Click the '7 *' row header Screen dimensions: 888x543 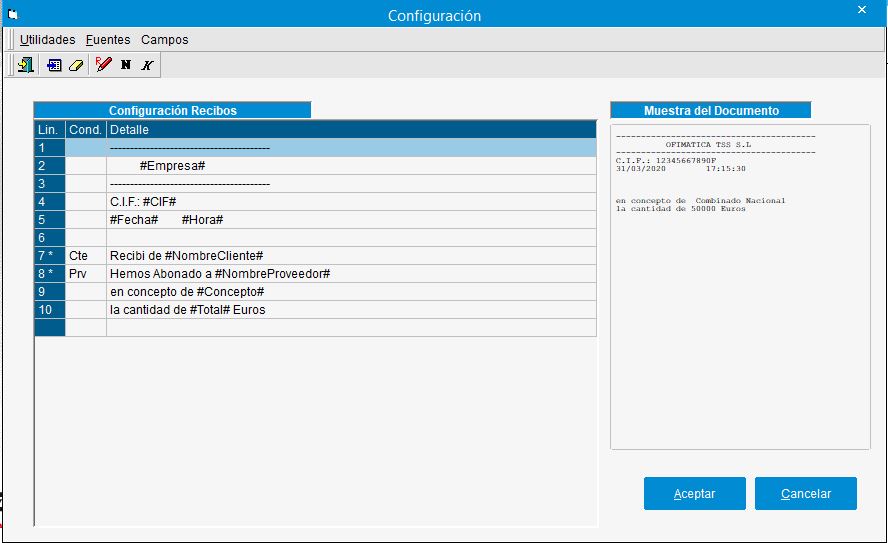[x=50, y=256]
